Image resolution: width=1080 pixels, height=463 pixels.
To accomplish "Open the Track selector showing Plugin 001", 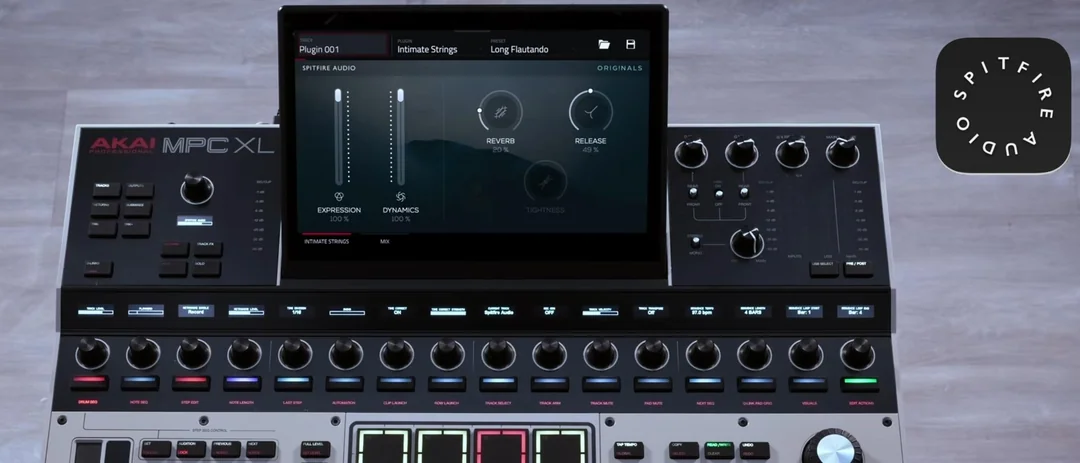I will click(340, 45).
